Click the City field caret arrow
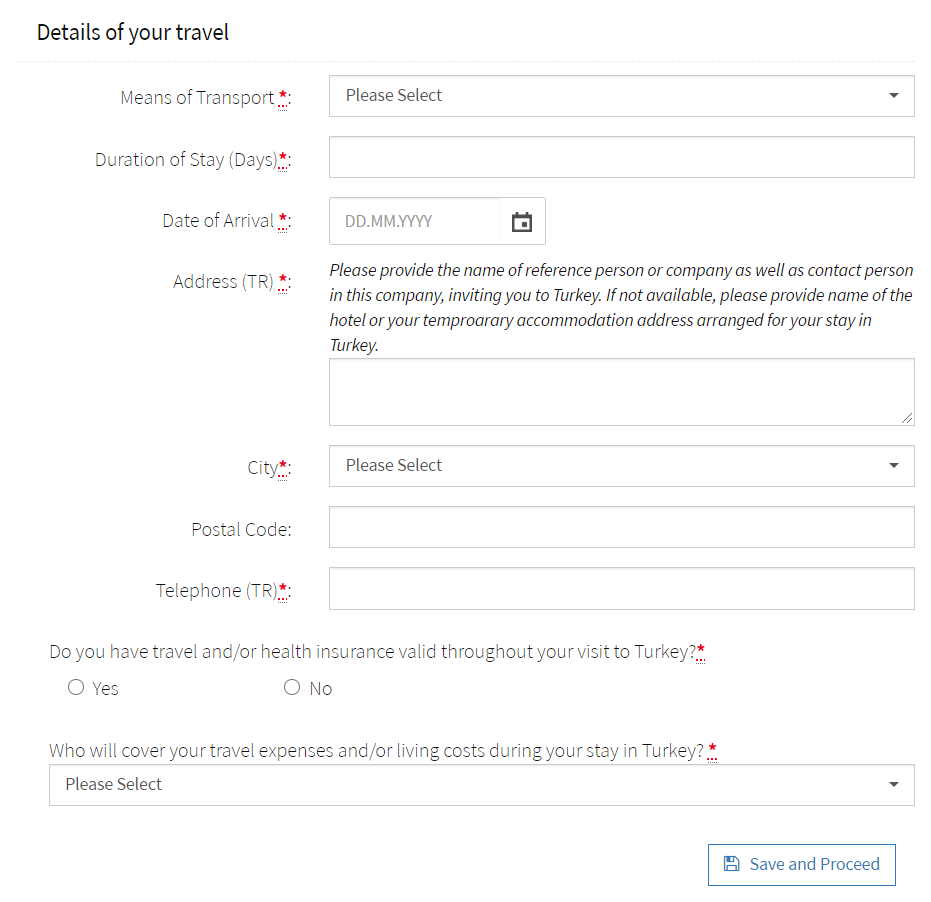The height and width of the screenshot is (902, 931). coord(893,466)
